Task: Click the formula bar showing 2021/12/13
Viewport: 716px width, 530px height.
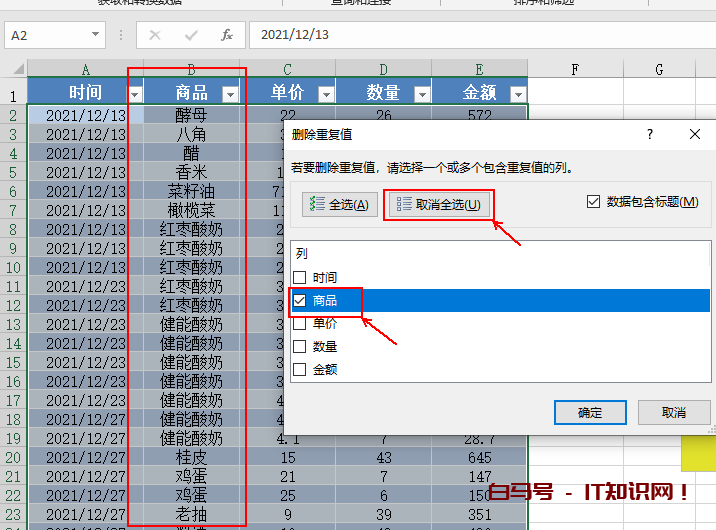Action: click(x=482, y=35)
